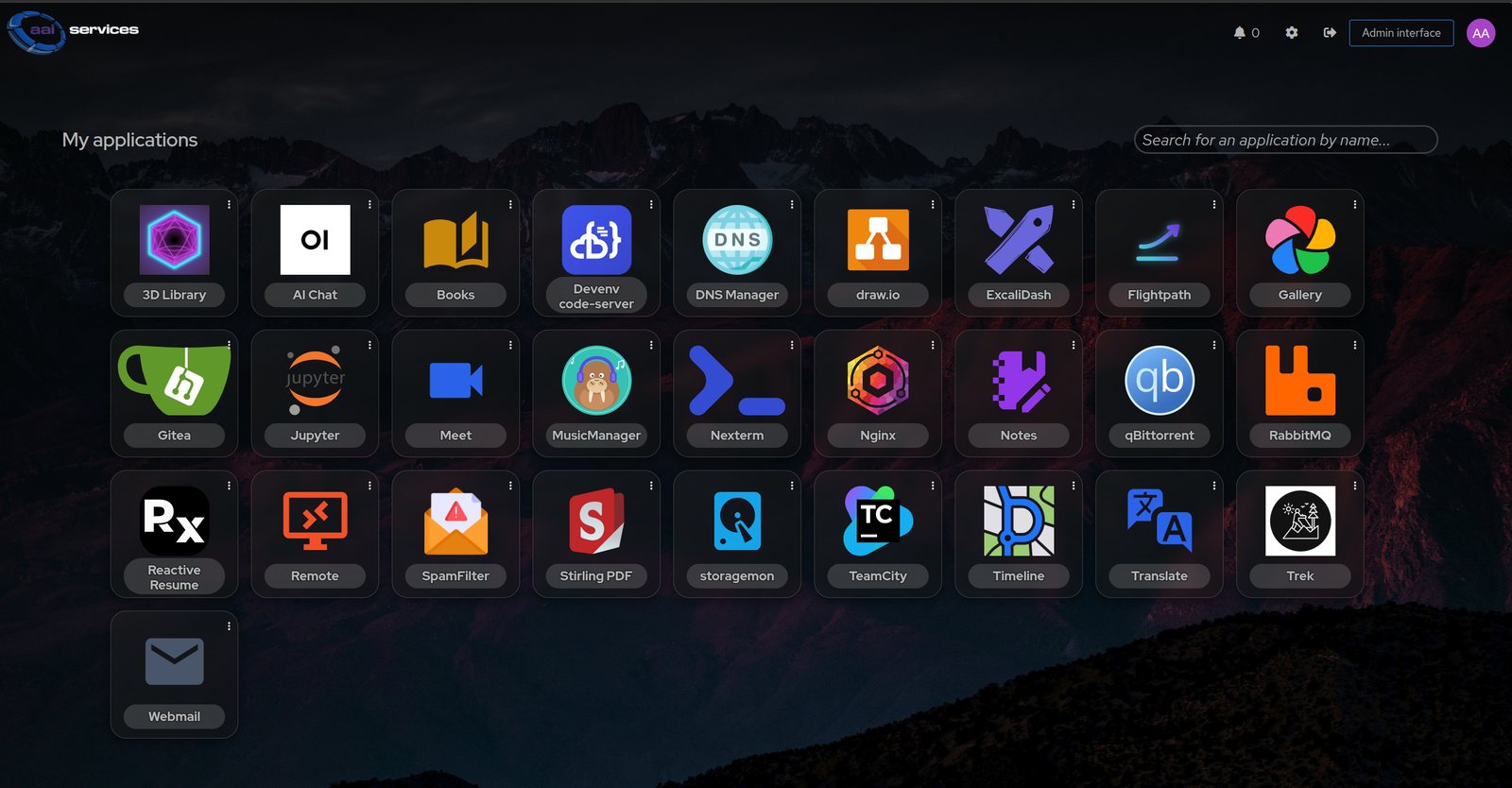Click the Translate label button

1160,576
